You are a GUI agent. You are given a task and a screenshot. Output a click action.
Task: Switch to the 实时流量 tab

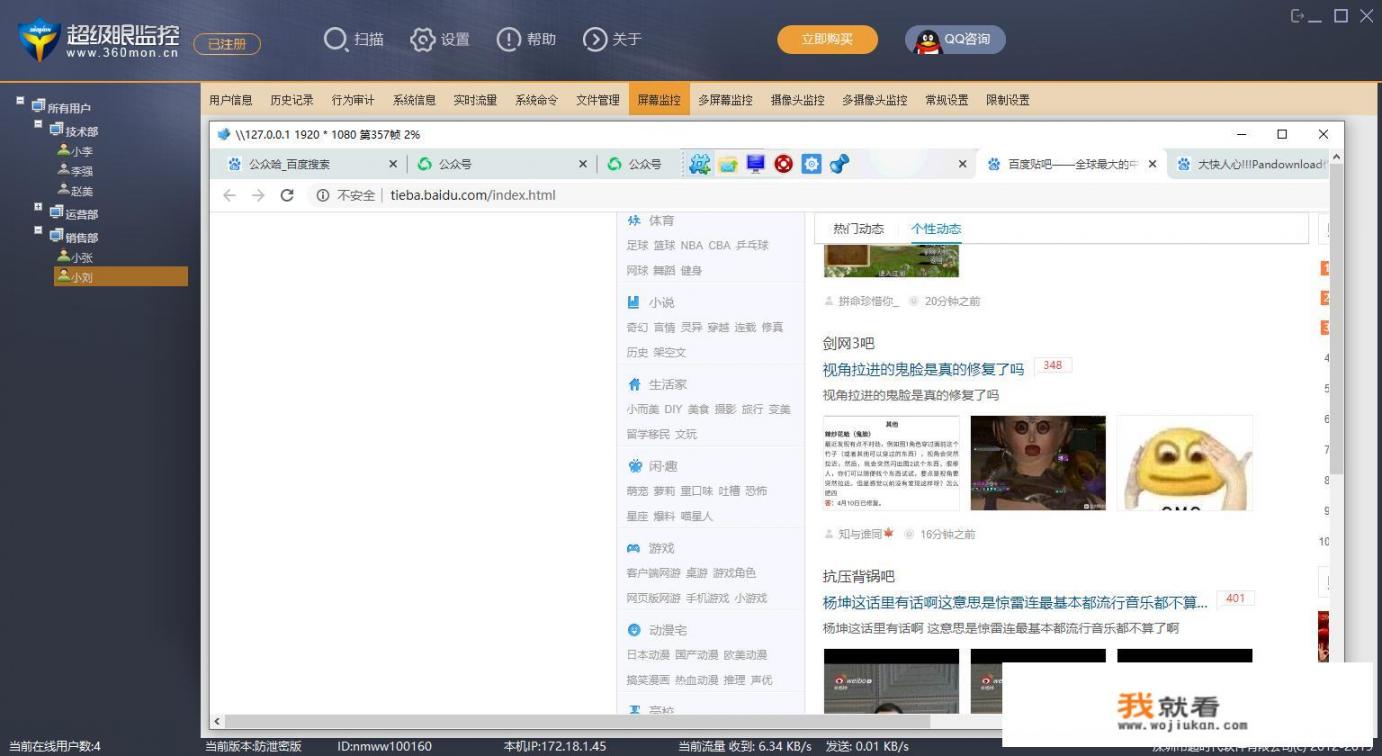475,100
